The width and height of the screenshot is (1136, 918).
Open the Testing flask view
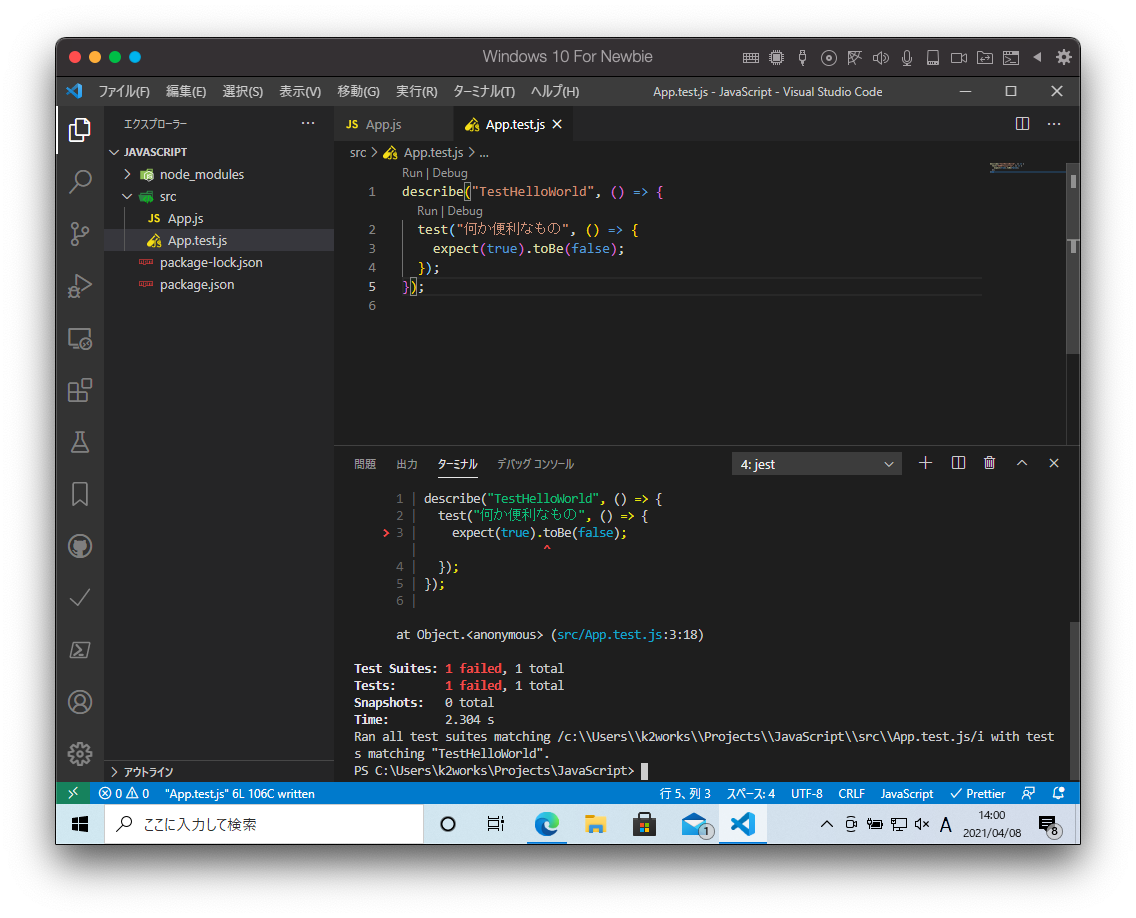(x=80, y=442)
